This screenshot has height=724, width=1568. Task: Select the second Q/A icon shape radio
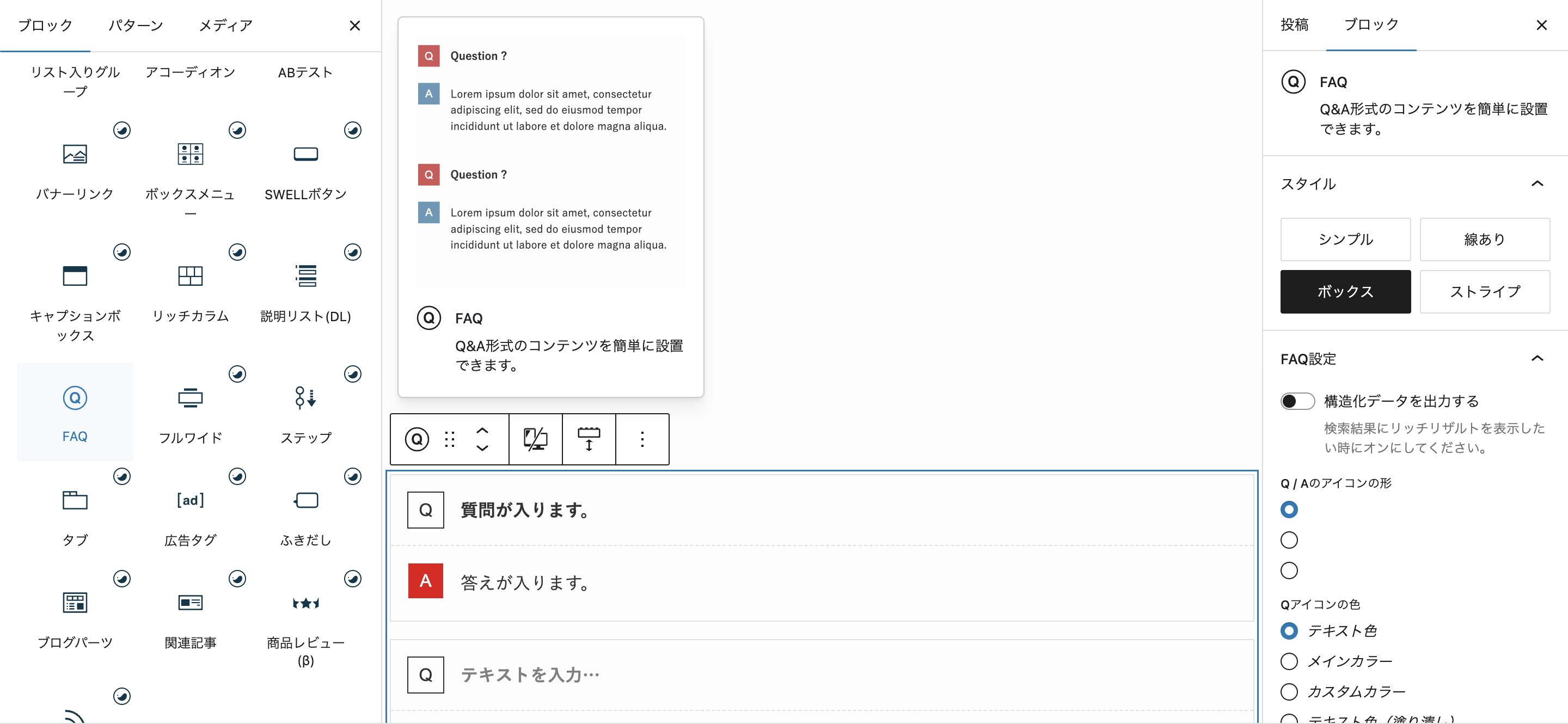click(x=1289, y=539)
